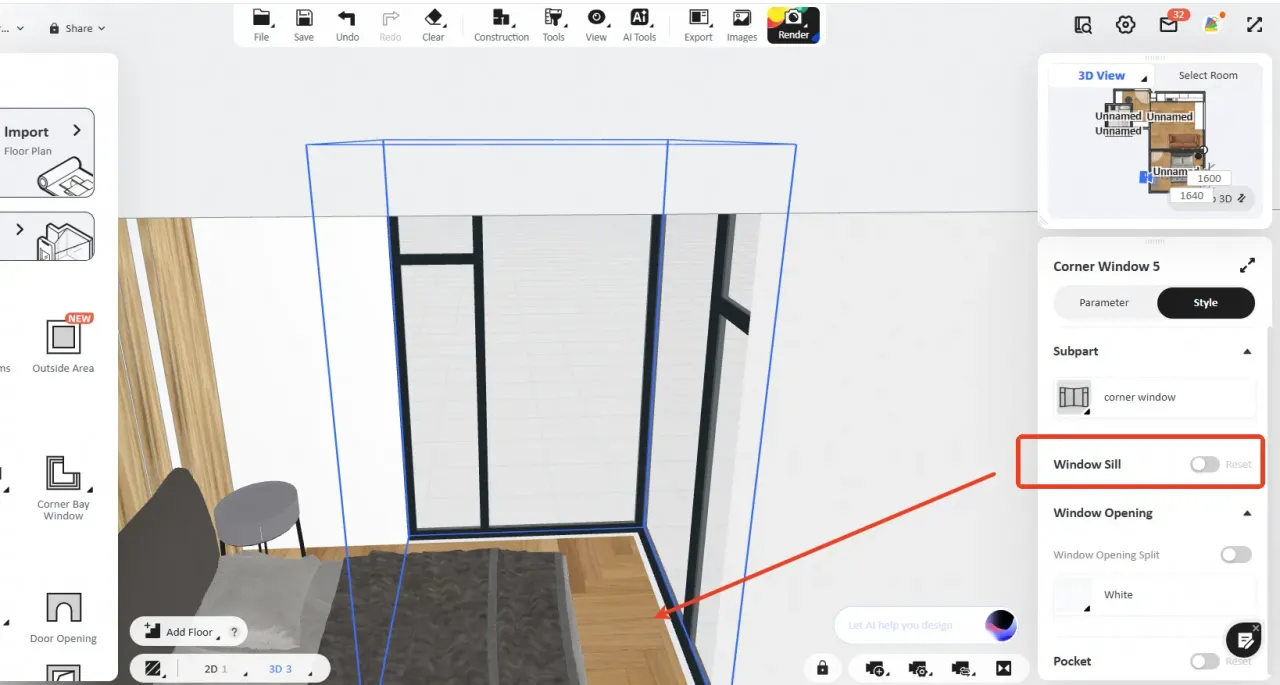
Task: Click the AI help design input field
Action: click(x=905, y=625)
